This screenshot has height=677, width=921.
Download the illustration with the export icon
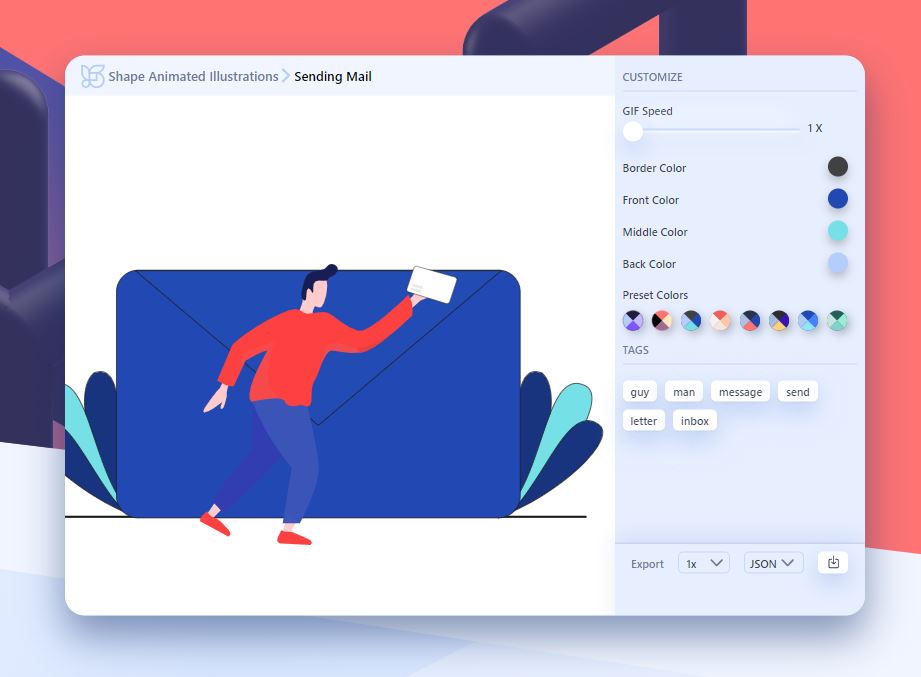coord(833,563)
